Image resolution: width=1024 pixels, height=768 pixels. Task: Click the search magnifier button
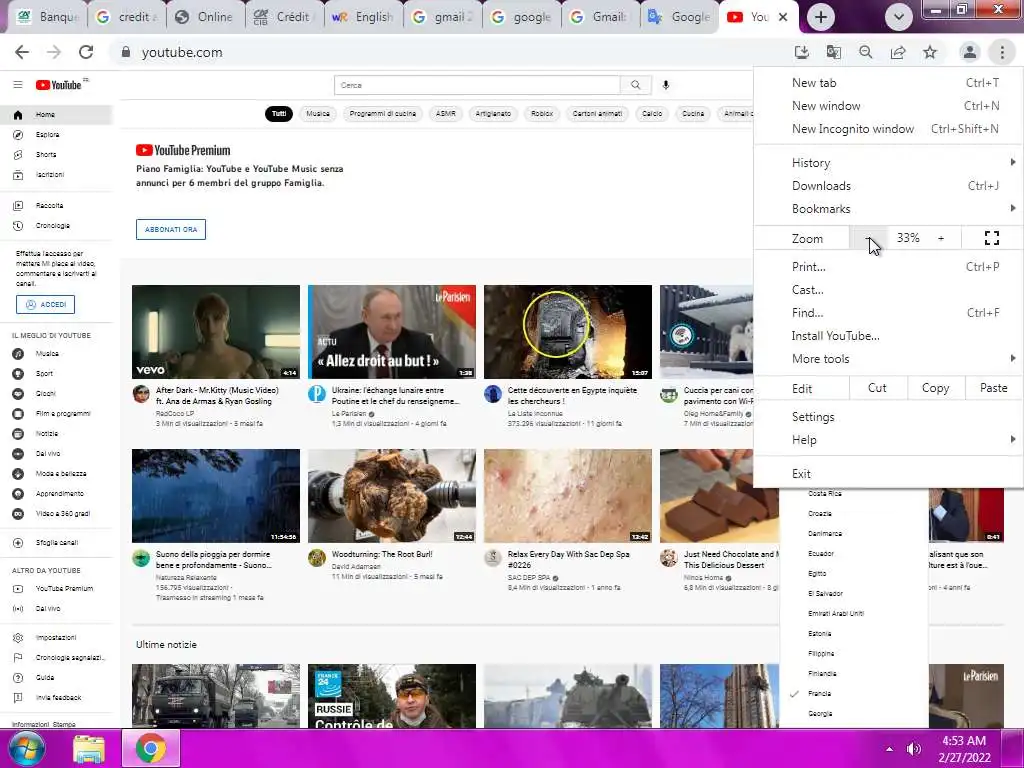(635, 85)
